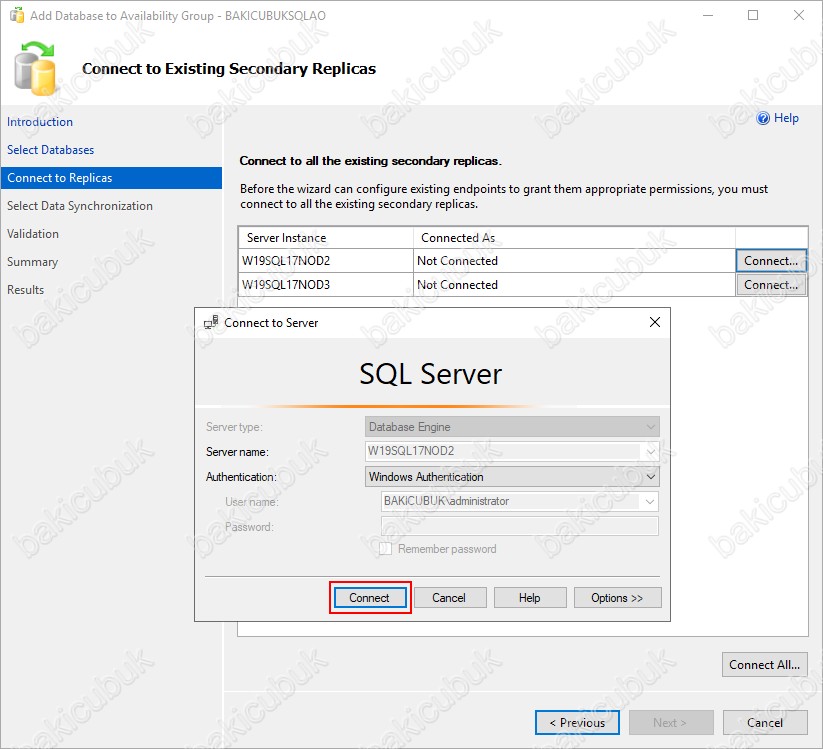This screenshot has height=749, width=823.
Task: Click Connect... for W19SQL17NOD3 row
Action: click(770, 285)
